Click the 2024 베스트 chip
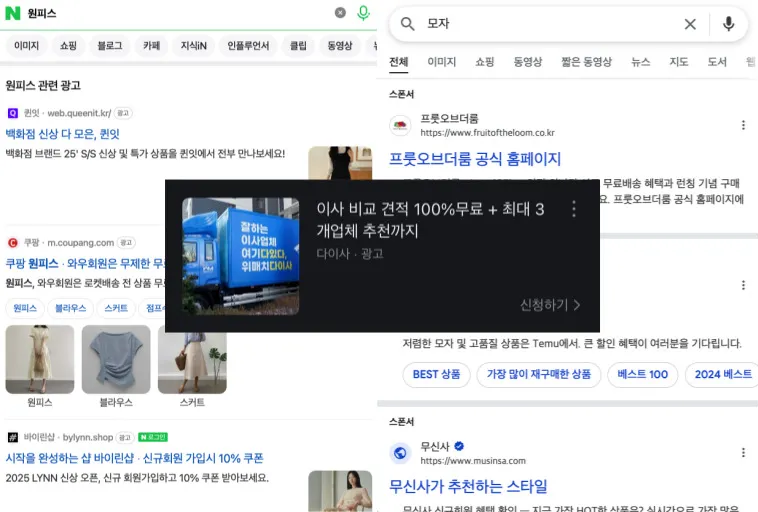Image resolution: width=758 pixels, height=512 pixels. point(723,375)
